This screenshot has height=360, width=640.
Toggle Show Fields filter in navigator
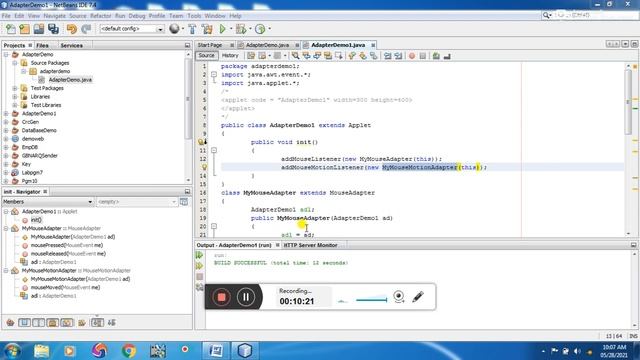[24, 323]
